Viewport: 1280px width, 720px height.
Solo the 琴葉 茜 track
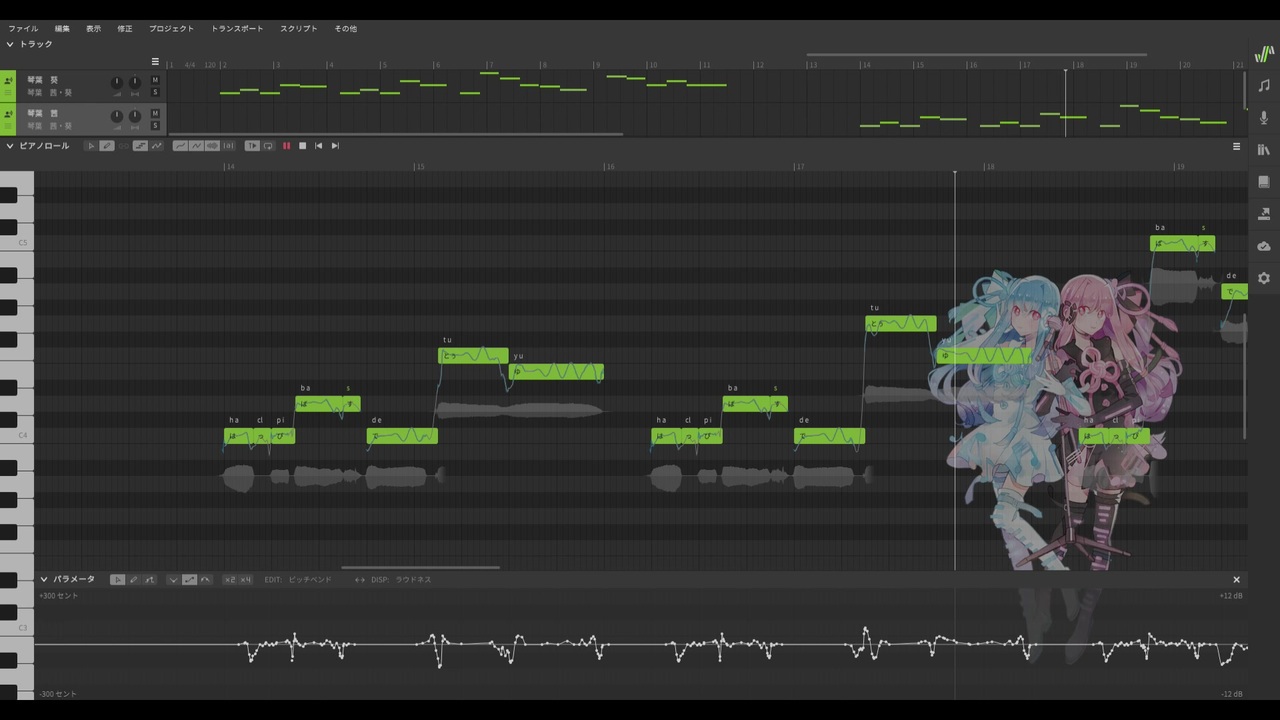pyautogui.click(x=155, y=126)
